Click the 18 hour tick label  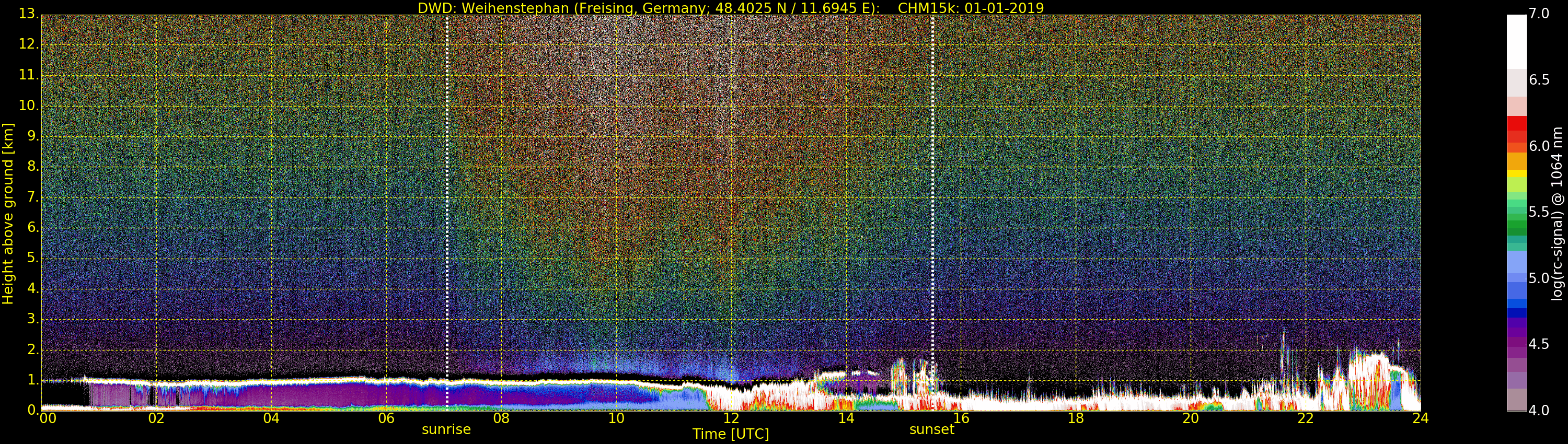click(x=1076, y=418)
